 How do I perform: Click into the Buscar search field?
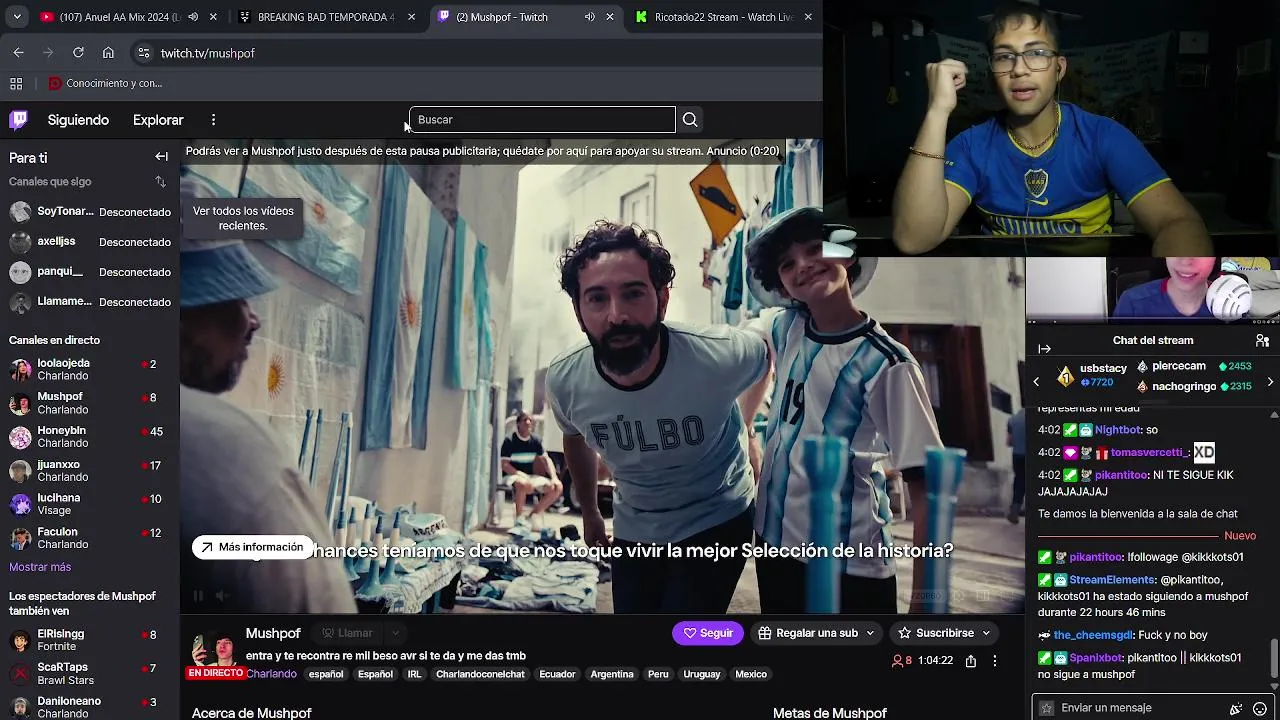point(542,120)
